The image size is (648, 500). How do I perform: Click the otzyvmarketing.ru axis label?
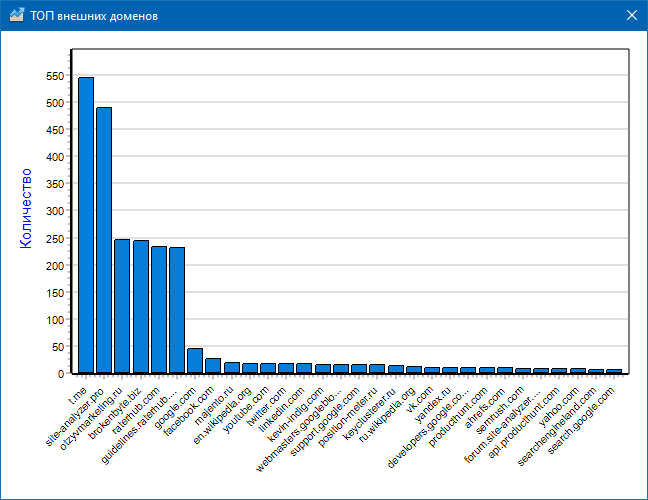[x=91, y=419]
